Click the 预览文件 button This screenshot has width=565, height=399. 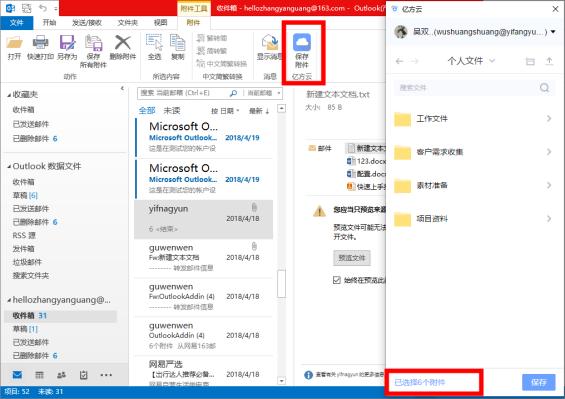point(352,258)
